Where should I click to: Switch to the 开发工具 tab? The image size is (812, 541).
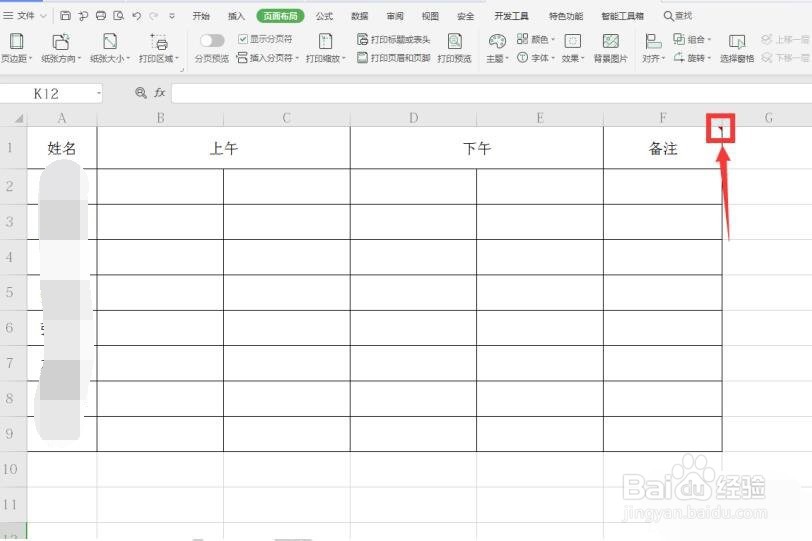511,16
